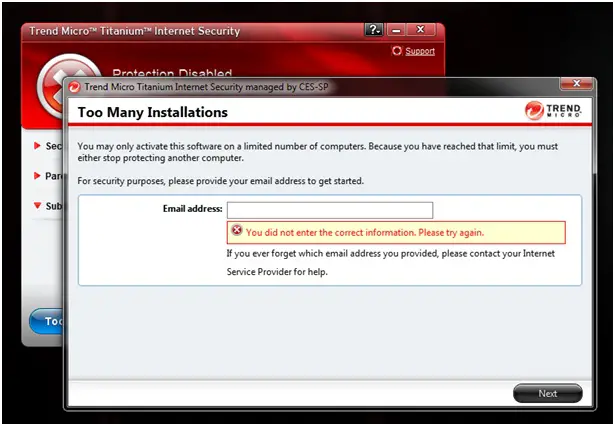This screenshot has height=426, width=615.
Task: Open the Support link in Titanium window
Action: tap(420, 51)
